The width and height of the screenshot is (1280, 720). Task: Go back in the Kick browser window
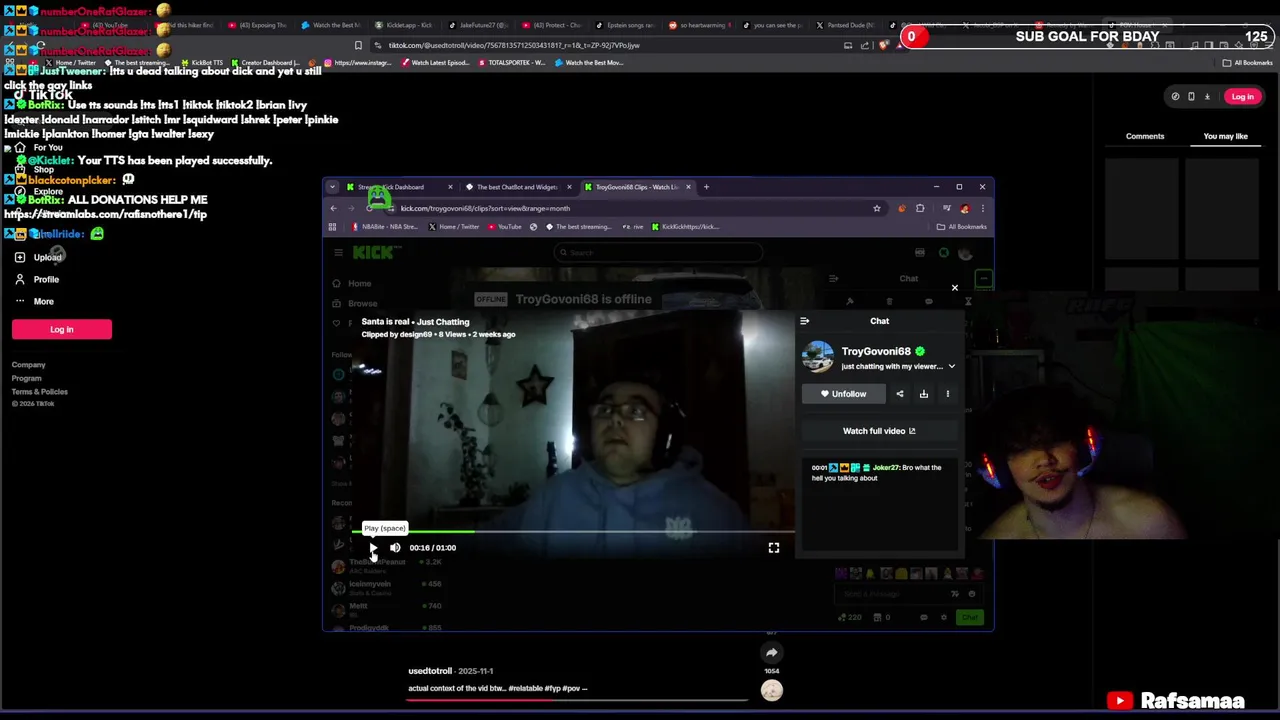(x=334, y=208)
